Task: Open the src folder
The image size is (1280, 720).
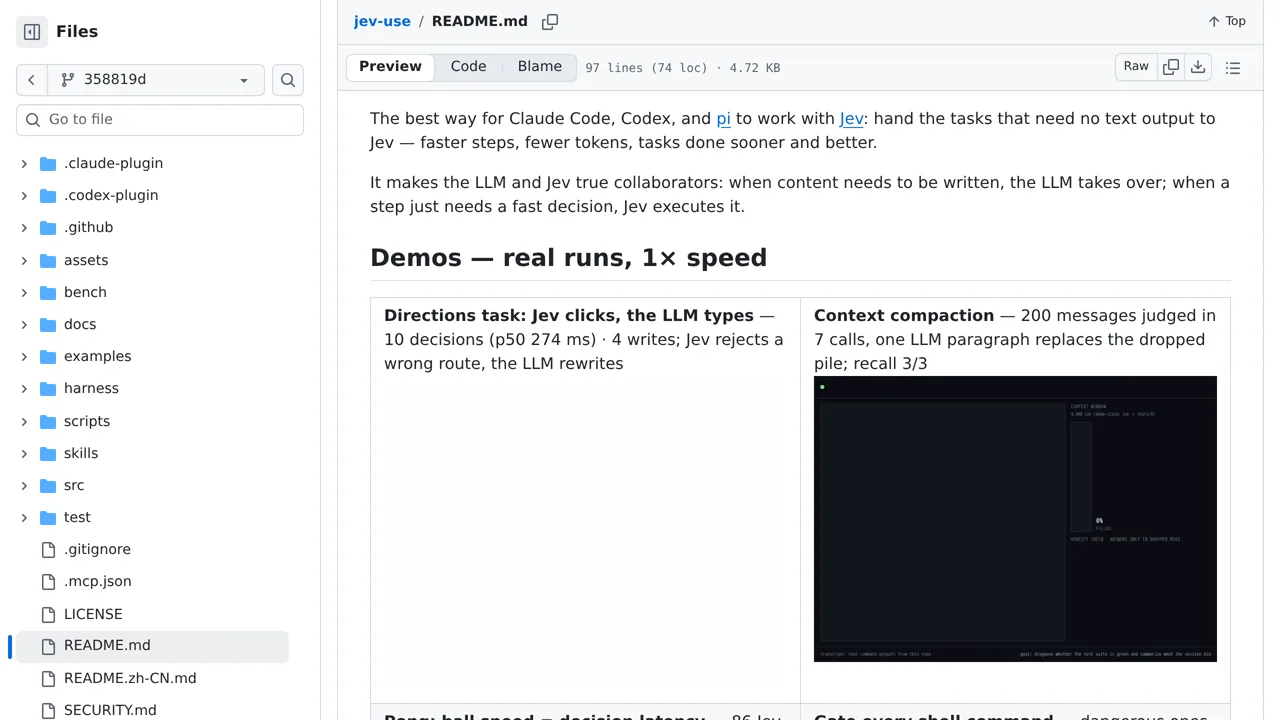Action: [74, 485]
